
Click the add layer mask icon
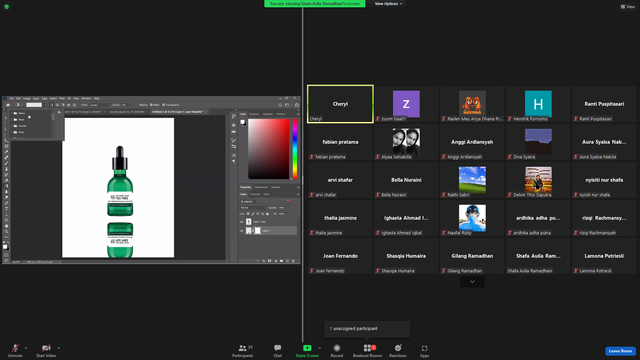click(269, 261)
